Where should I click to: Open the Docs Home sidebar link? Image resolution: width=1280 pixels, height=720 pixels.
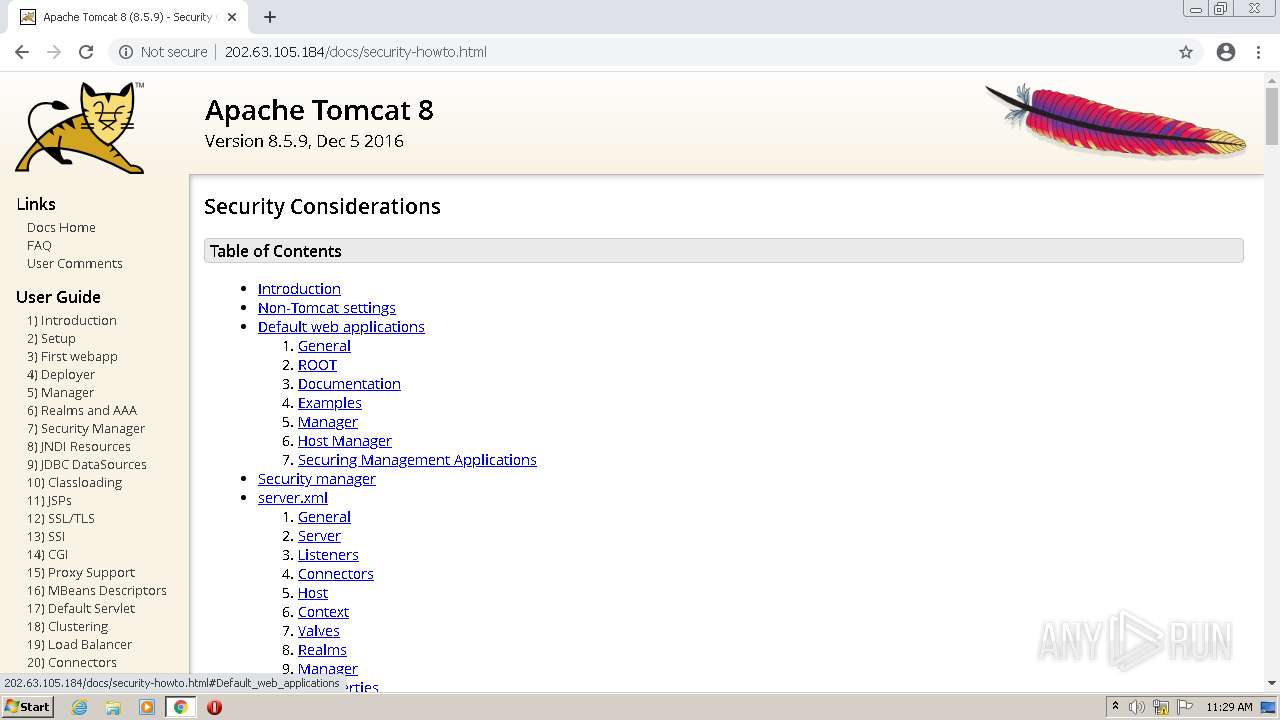(x=61, y=227)
